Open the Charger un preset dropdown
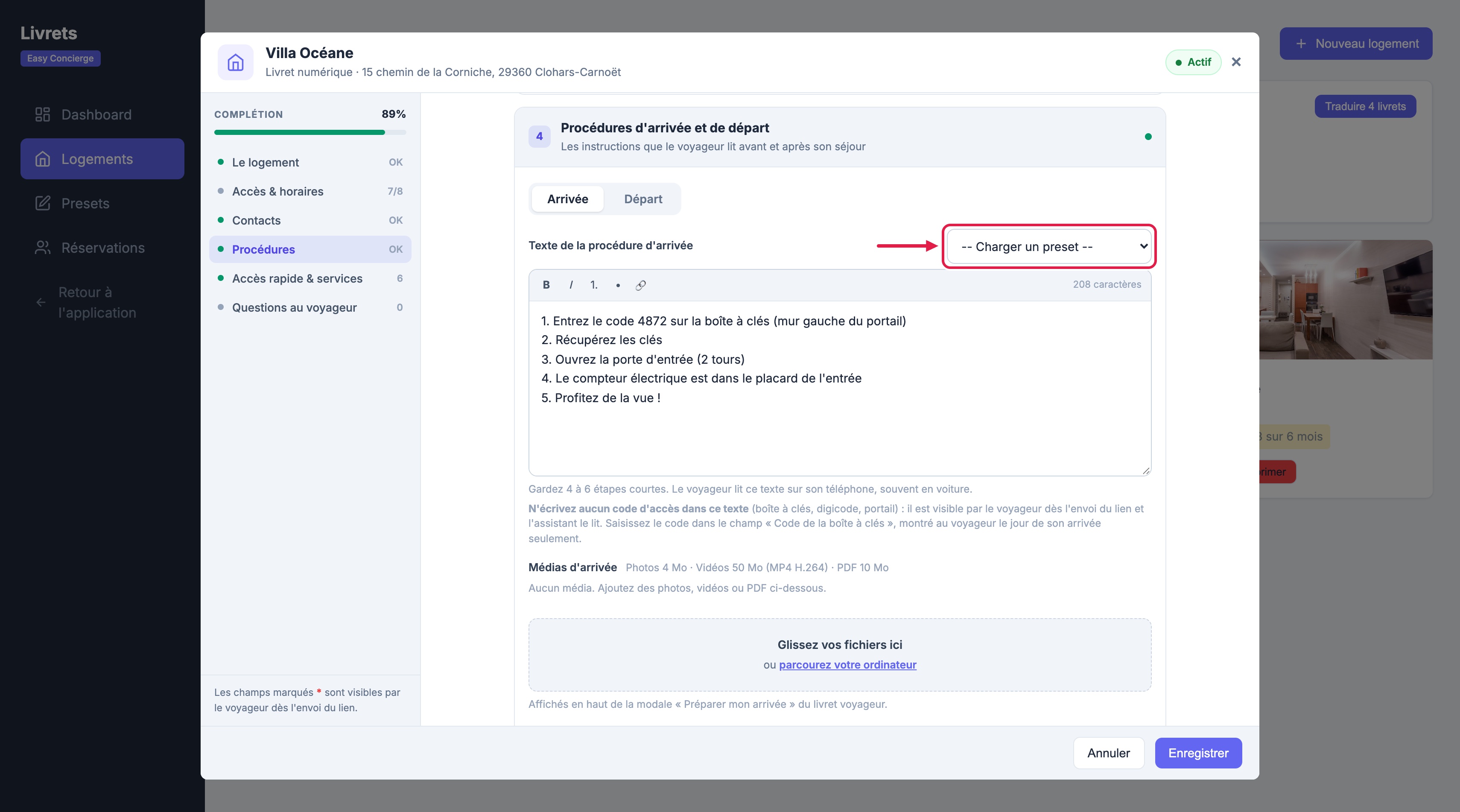This screenshot has height=812, width=1460. point(1048,246)
